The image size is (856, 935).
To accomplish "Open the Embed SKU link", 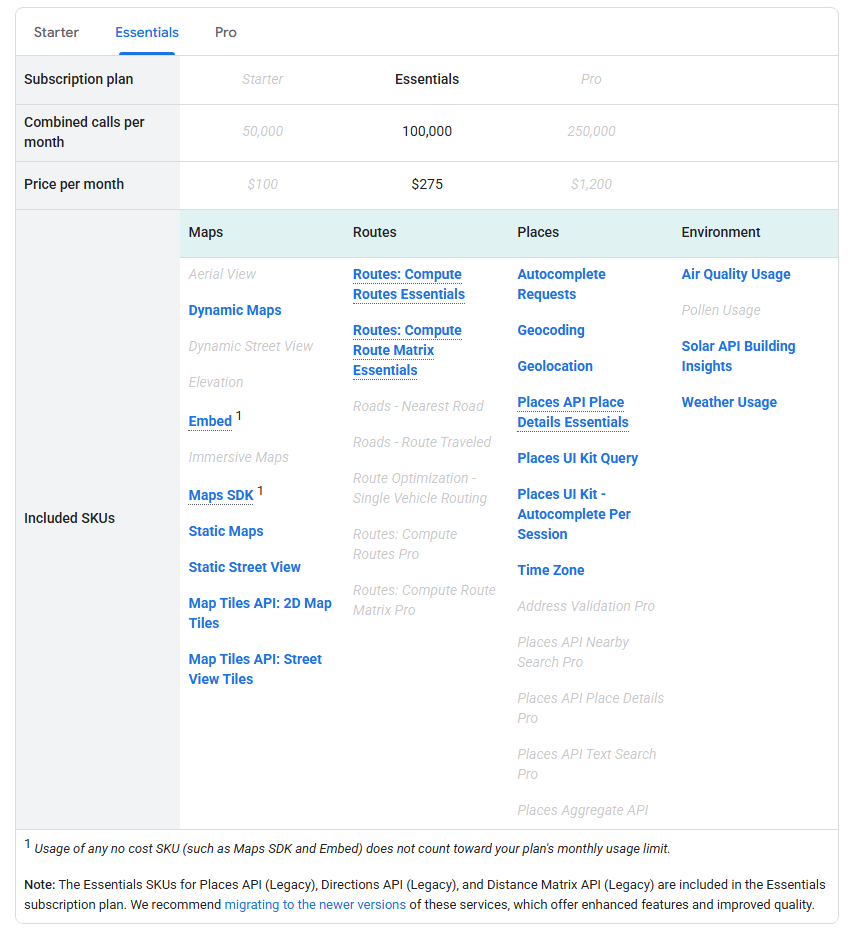I will (x=207, y=421).
